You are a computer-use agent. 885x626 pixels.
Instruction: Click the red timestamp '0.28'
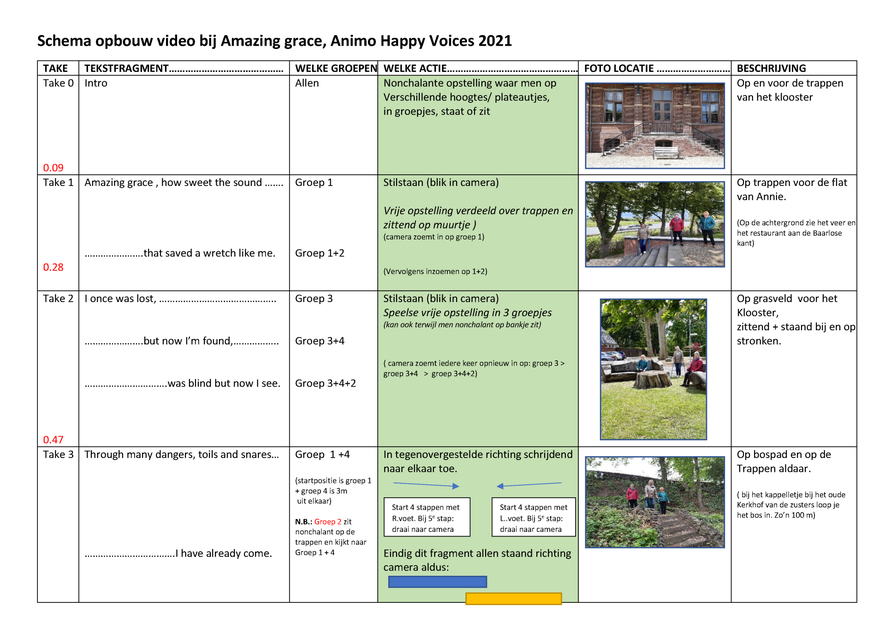click(x=53, y=267)
